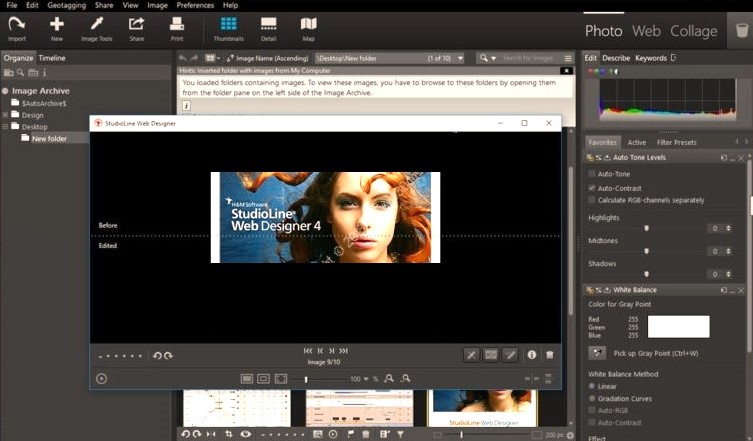The image size is (753, 441).
Task: Enable the Auto-Tone checkbox
Action: coord(592,173)
